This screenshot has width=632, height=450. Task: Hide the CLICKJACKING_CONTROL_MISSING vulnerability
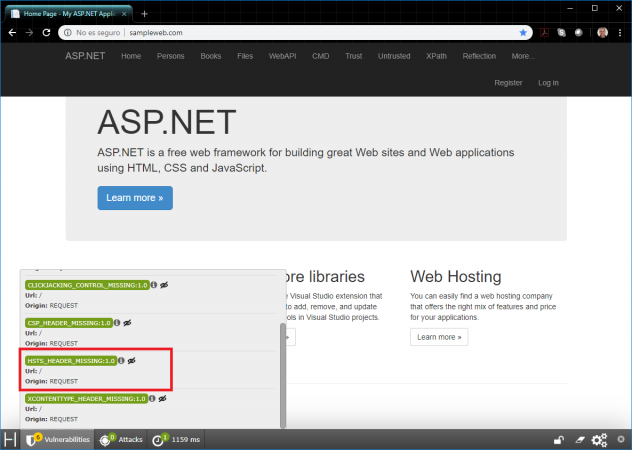point(164,285)
